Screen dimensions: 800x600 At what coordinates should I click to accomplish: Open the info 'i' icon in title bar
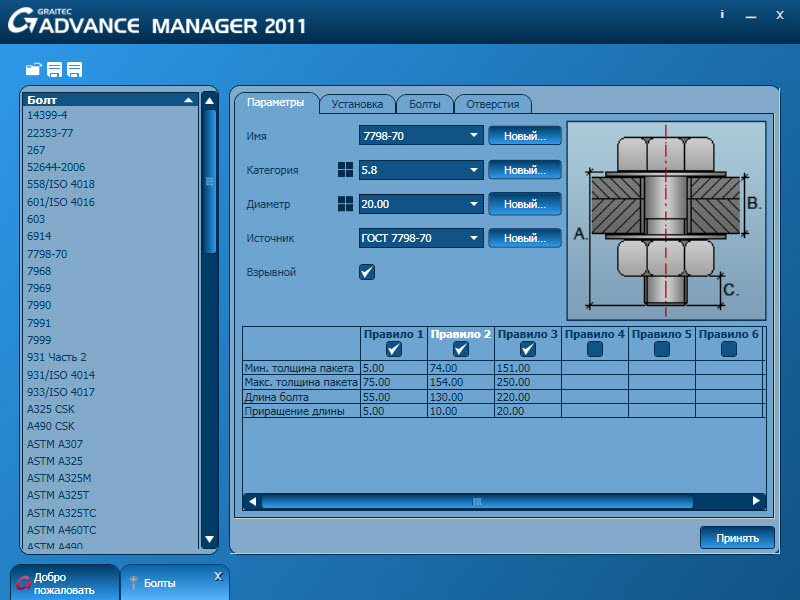(x=722, y=15)
